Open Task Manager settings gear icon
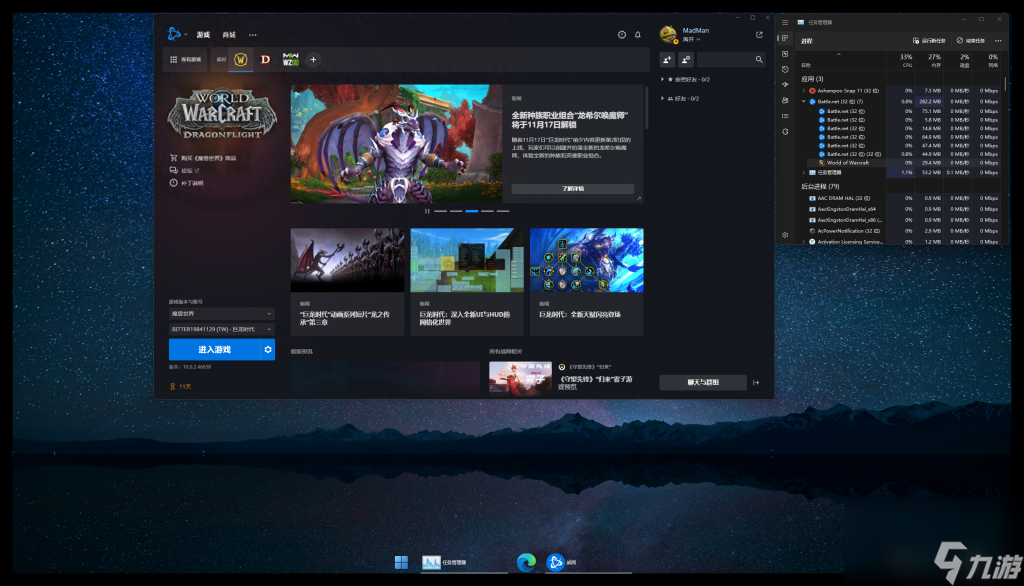 785,236
